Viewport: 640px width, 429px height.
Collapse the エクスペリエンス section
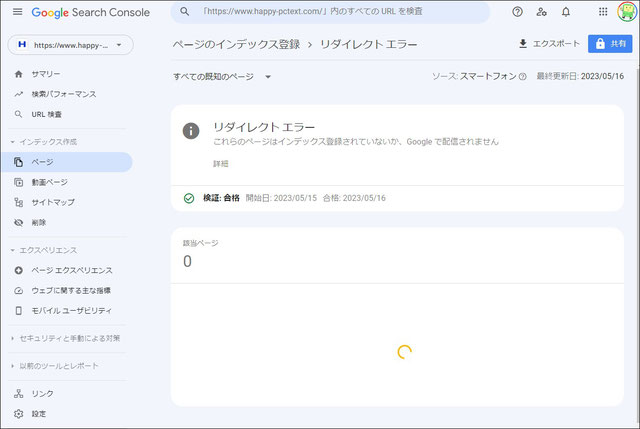click(44, 250)
